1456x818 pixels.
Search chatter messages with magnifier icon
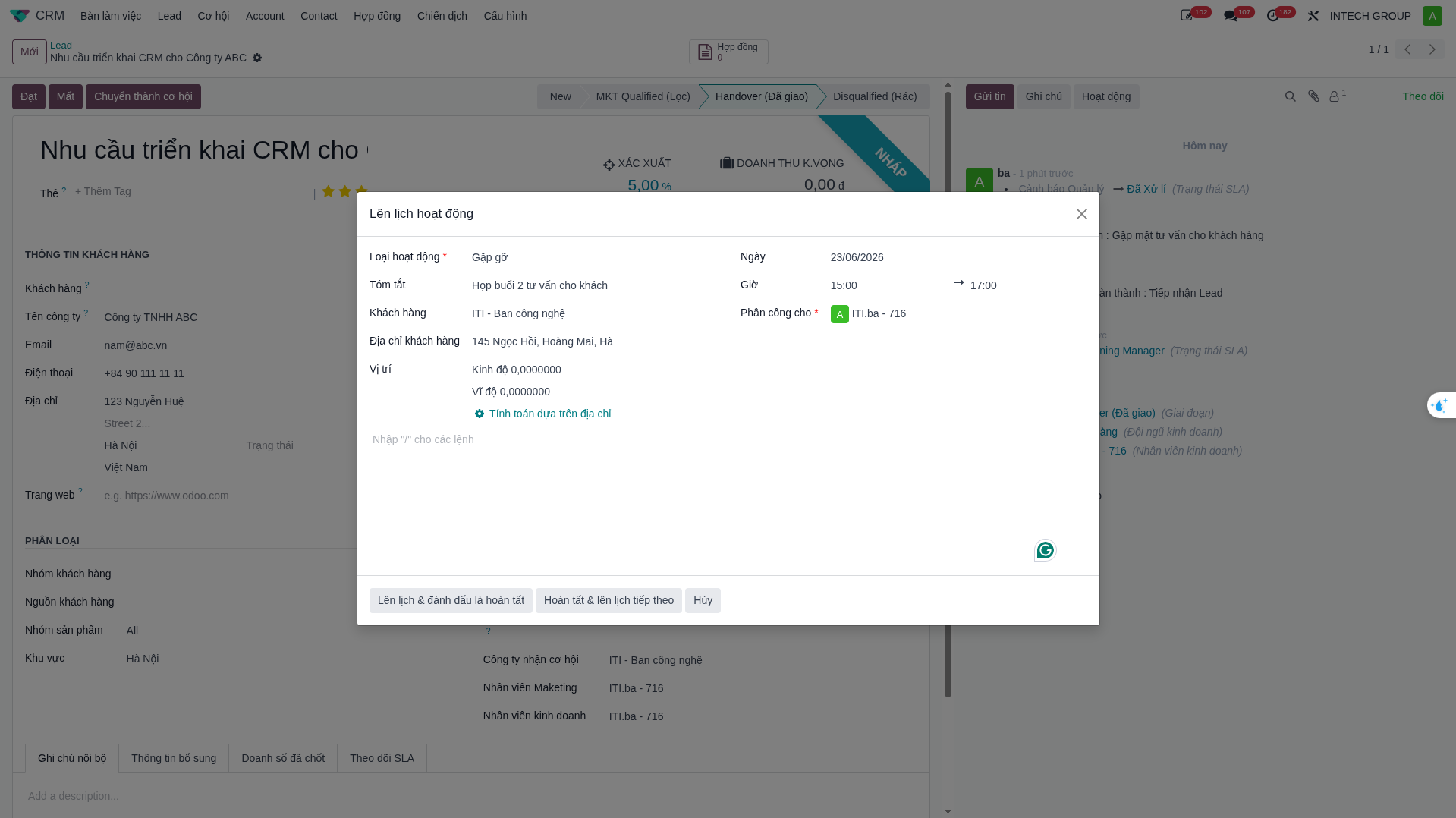coord(1290,96)
